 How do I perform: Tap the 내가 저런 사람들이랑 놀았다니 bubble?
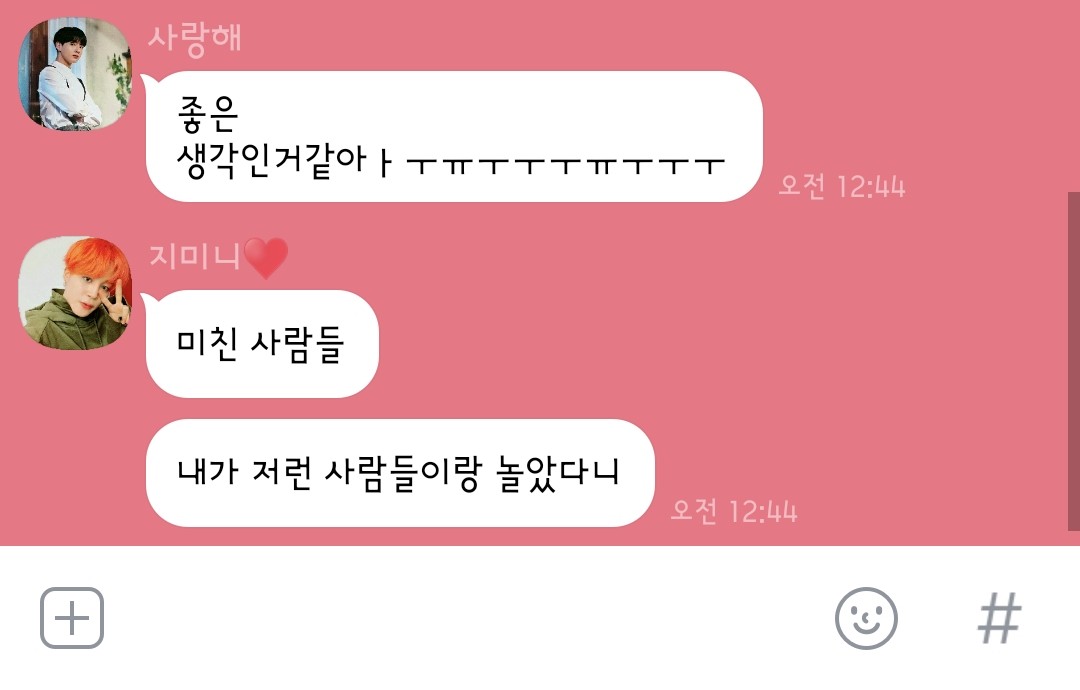pyautogui.click(x=399, y=473)
